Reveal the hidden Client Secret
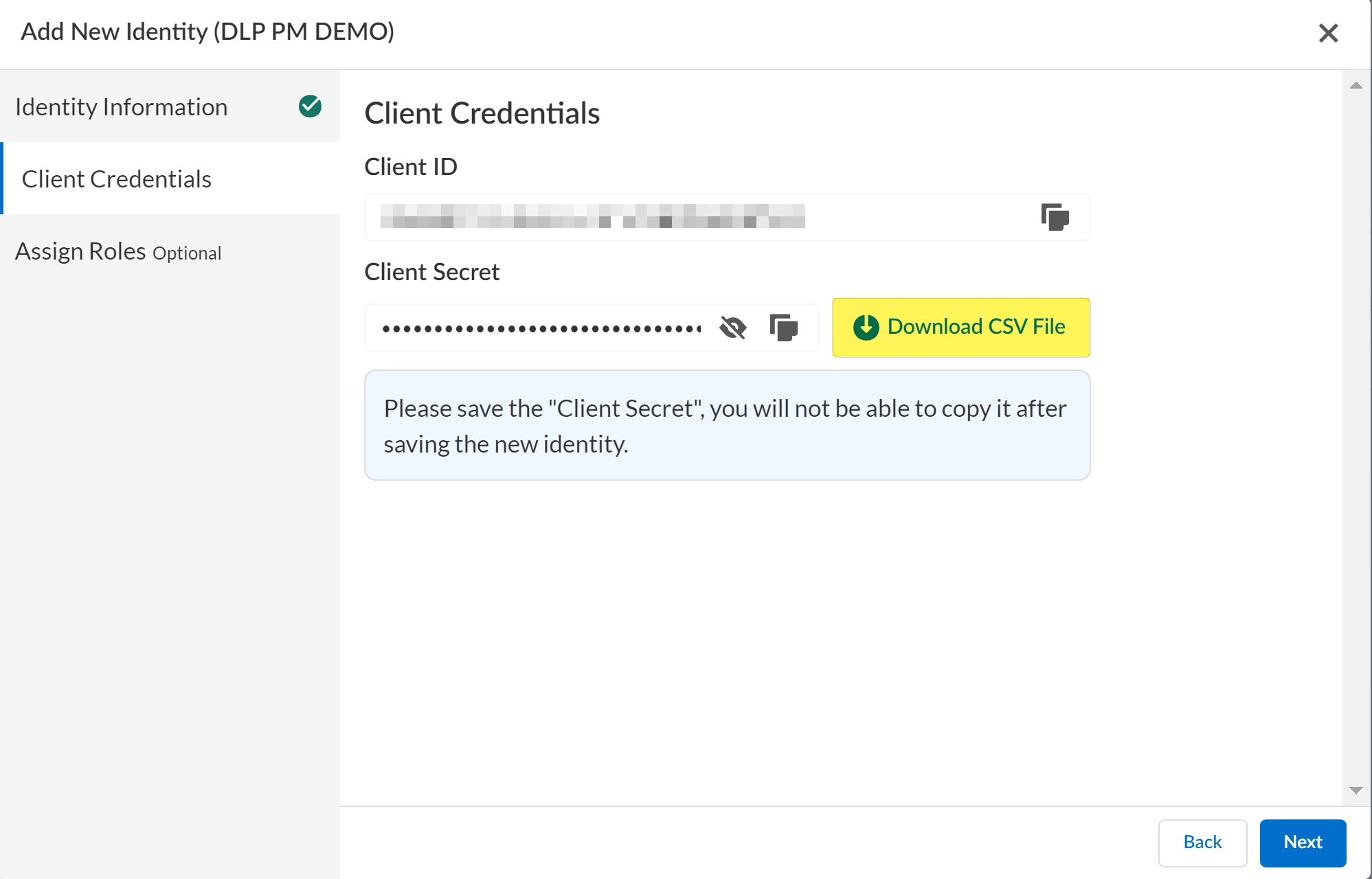Image resolution: width=1372 pixels, height=879 pixels. [732, 328]
